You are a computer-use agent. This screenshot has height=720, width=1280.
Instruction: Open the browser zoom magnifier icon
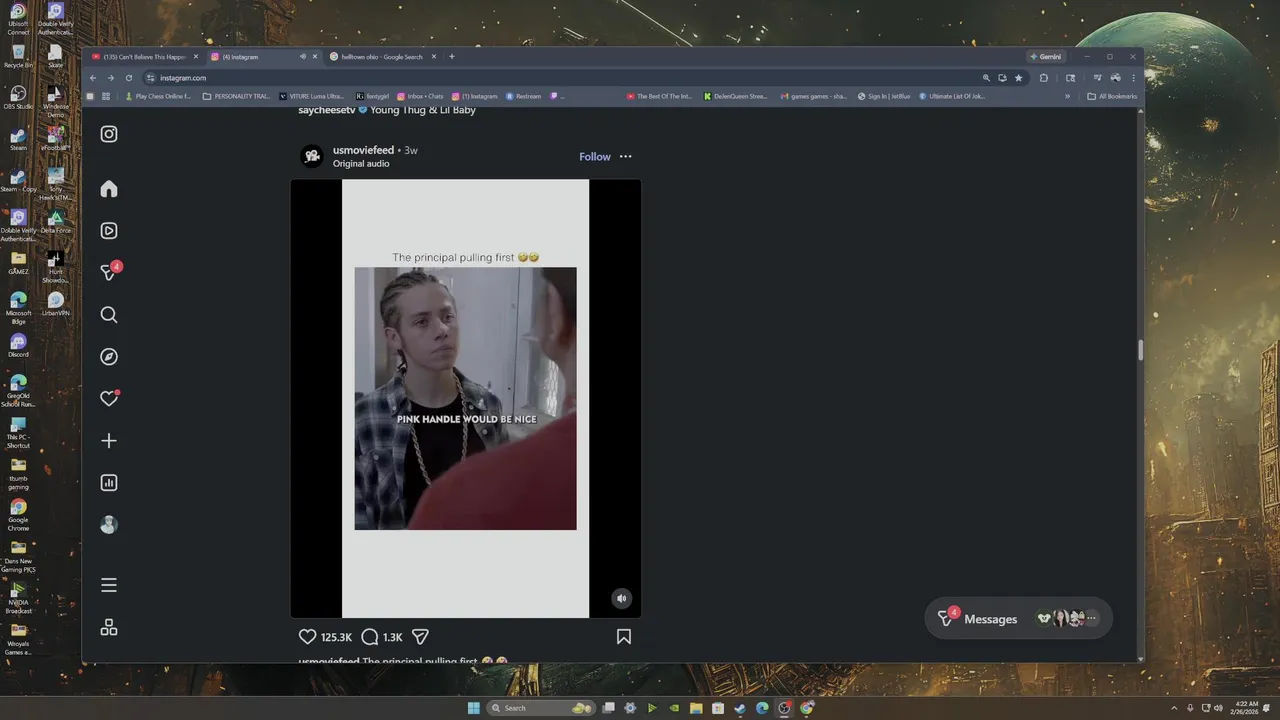pyautogui.click(x=986, y=78)
